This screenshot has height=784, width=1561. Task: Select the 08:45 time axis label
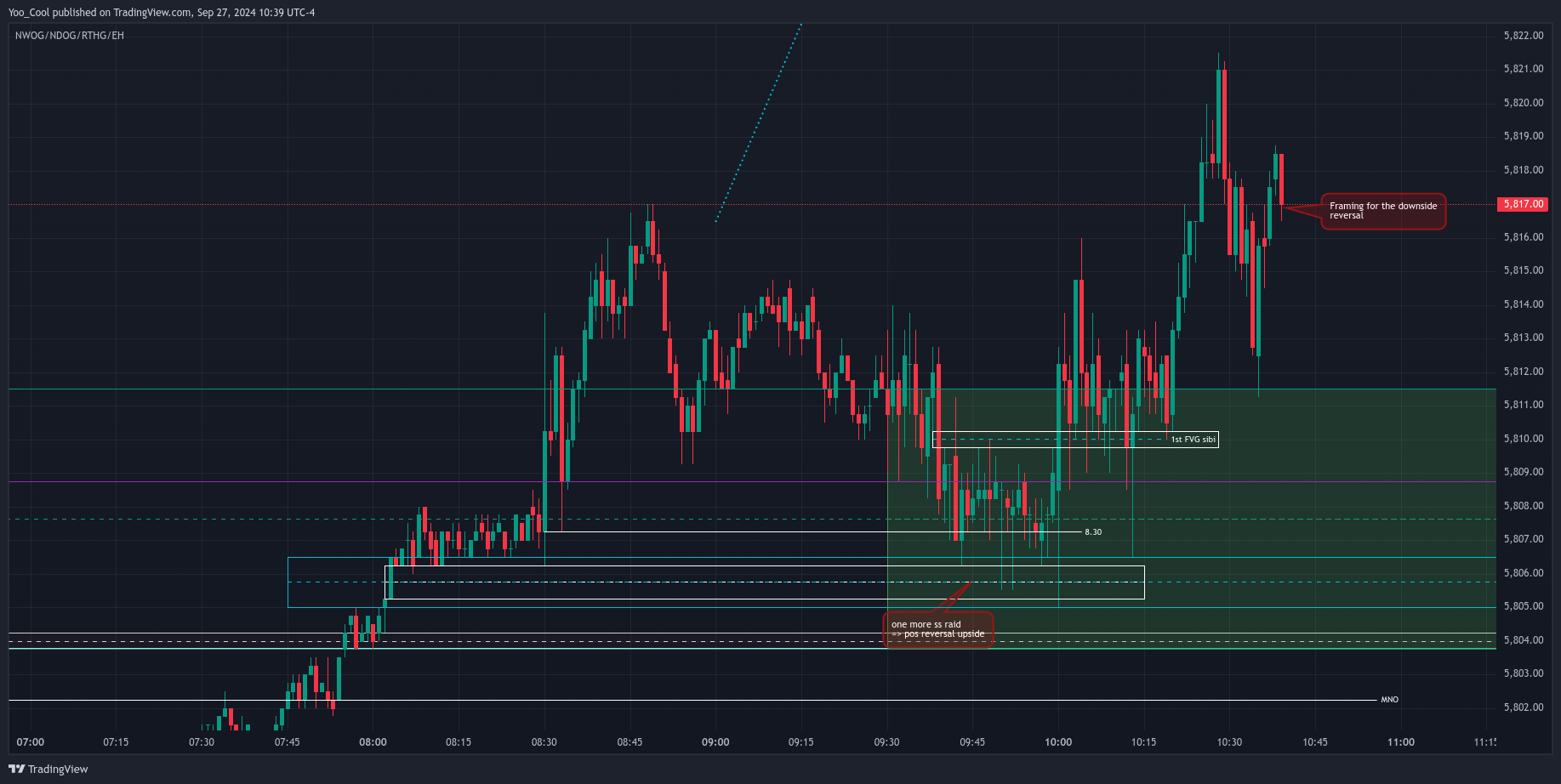[x=630, y=742]
